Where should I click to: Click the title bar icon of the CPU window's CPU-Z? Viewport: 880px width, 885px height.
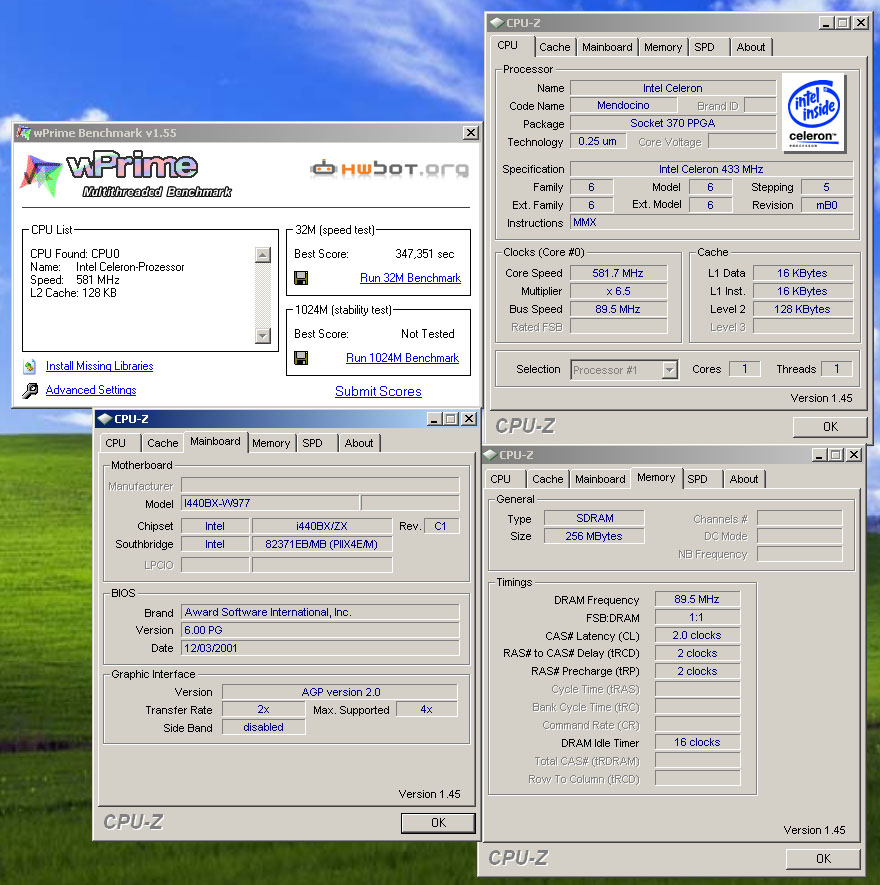[x=497, y=23]
